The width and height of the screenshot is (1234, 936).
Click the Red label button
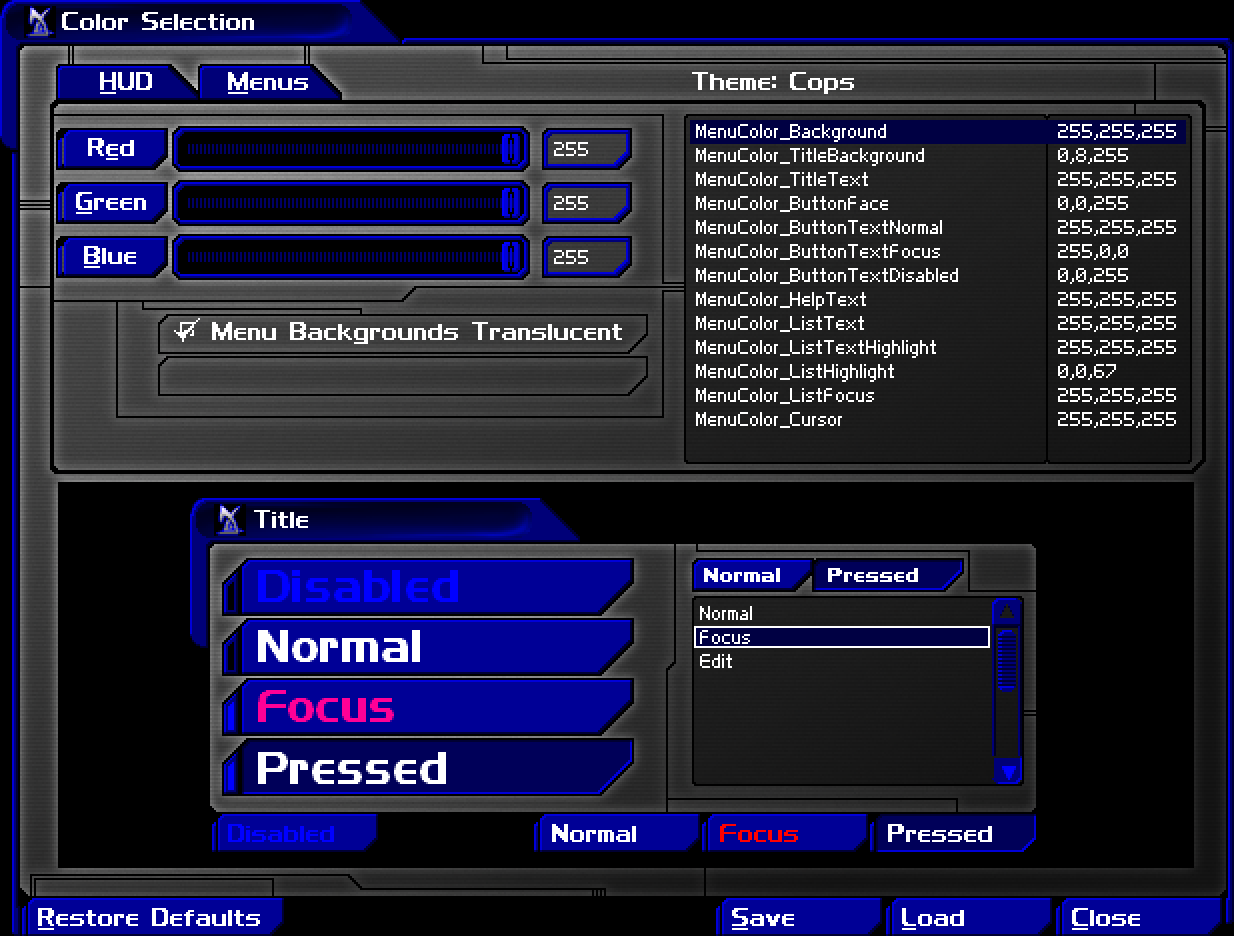click(x=111, y=148)
